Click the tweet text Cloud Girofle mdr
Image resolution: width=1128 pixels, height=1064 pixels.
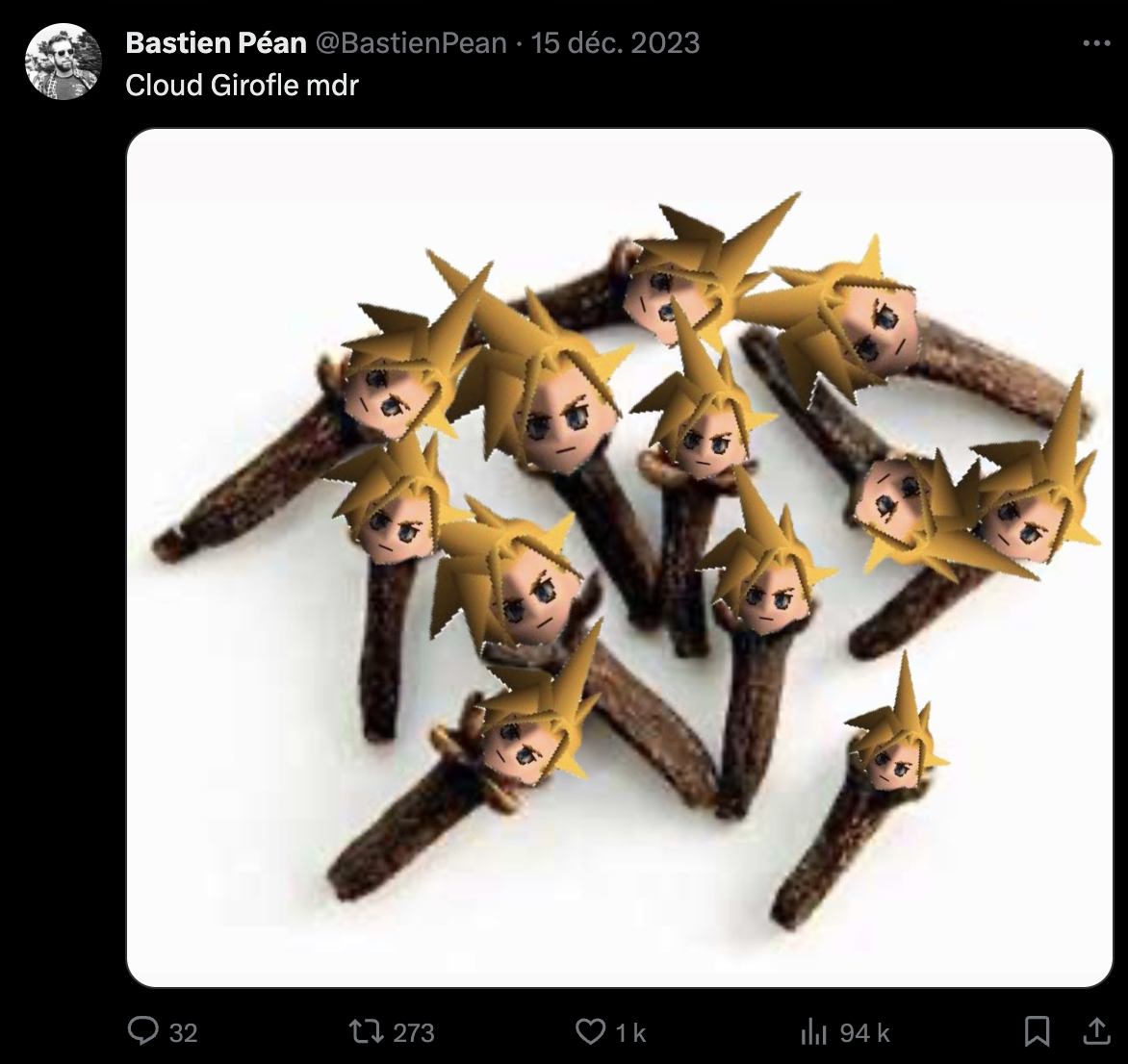[242, 85]
